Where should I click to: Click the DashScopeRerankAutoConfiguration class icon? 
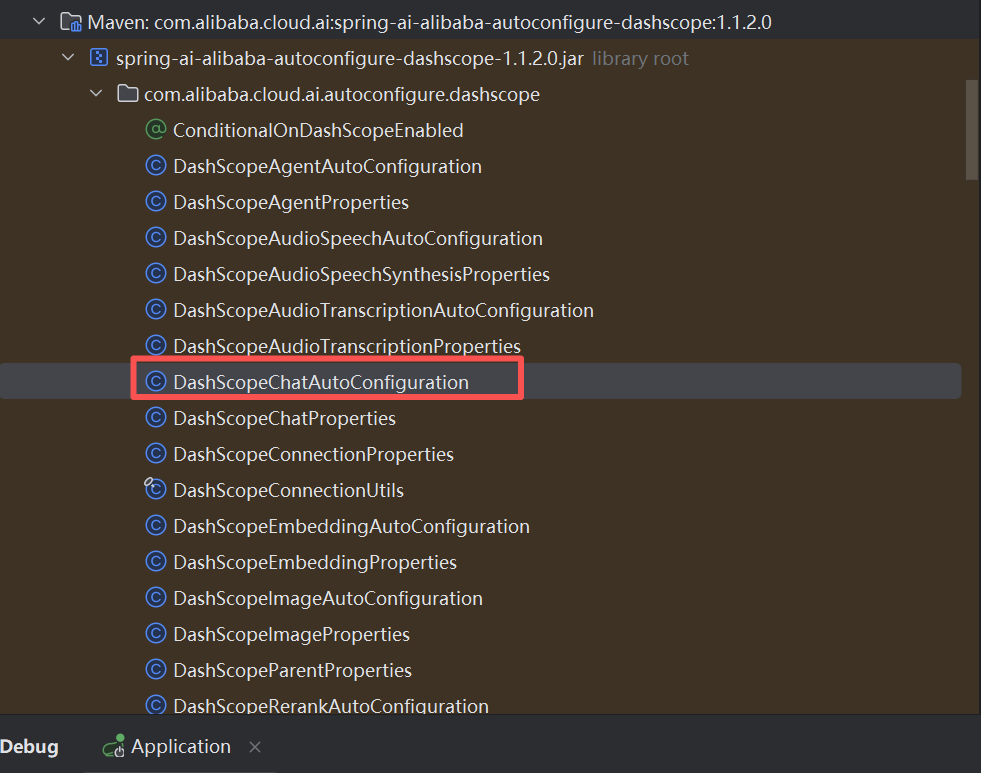pyautogui.click(x=156, y=704)
